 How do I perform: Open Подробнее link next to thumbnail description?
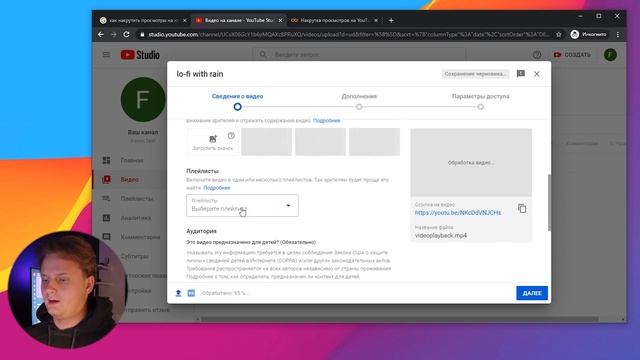[326, 120]
